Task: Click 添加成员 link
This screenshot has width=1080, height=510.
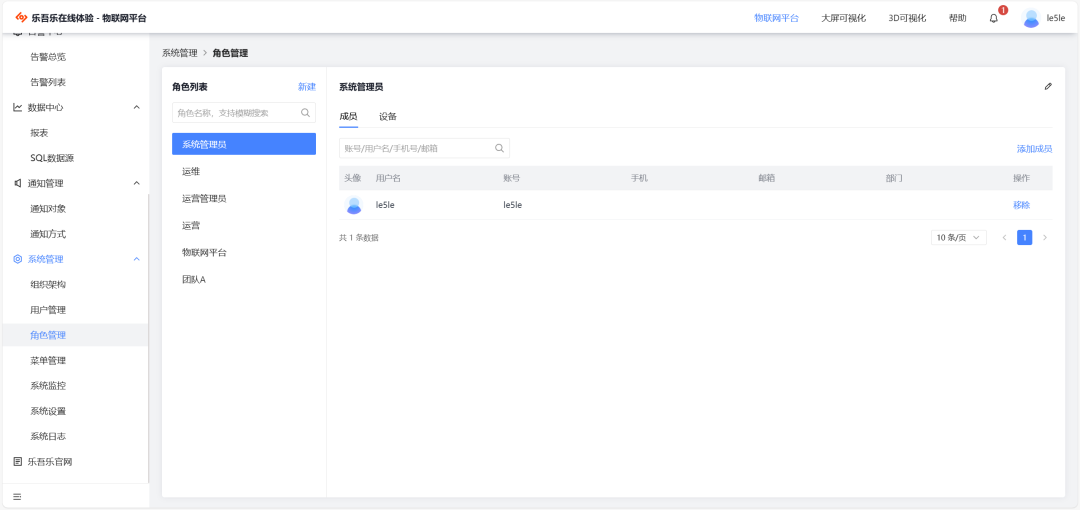Action: coord(1035,149)
